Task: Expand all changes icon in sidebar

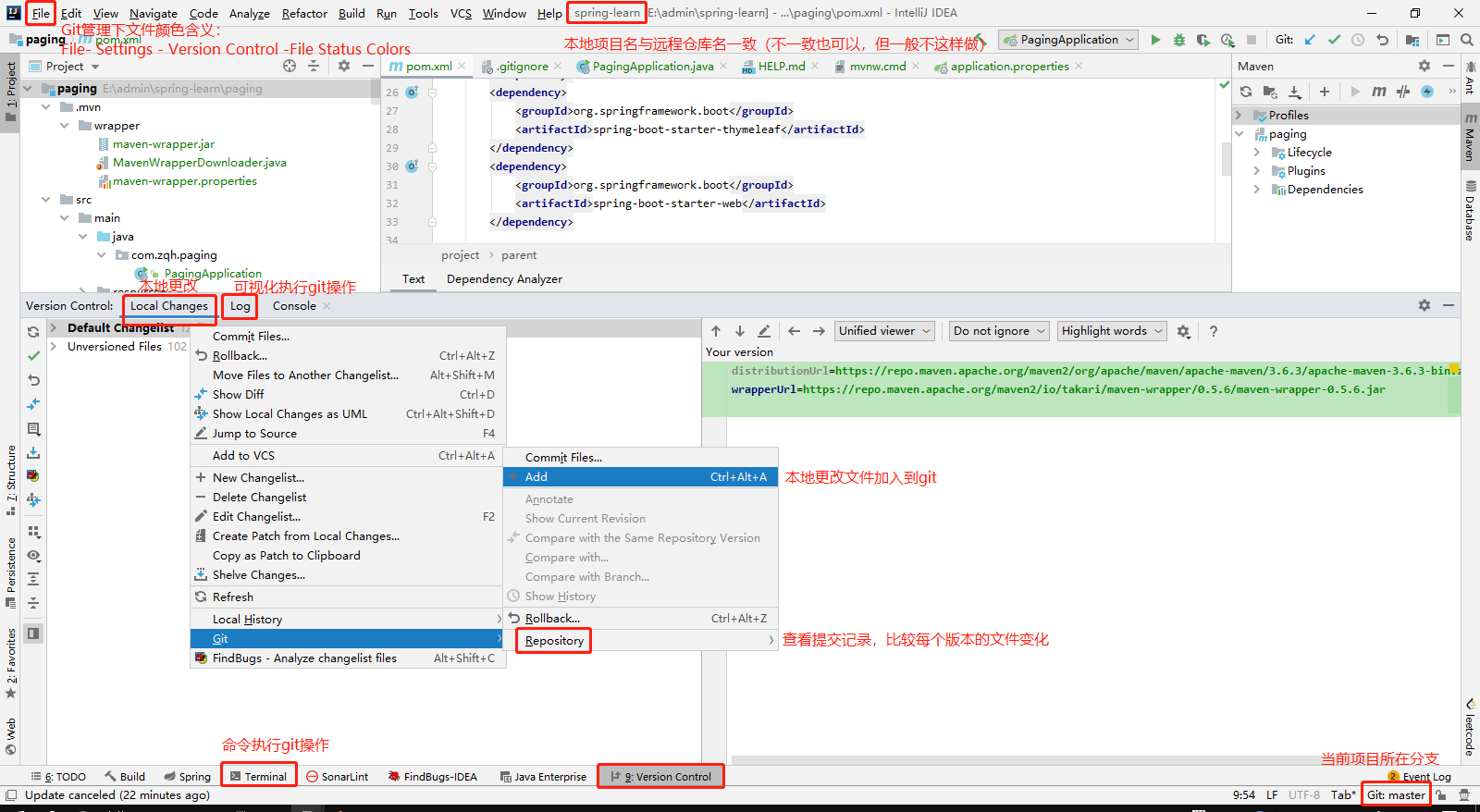Action: click(33, 579)
